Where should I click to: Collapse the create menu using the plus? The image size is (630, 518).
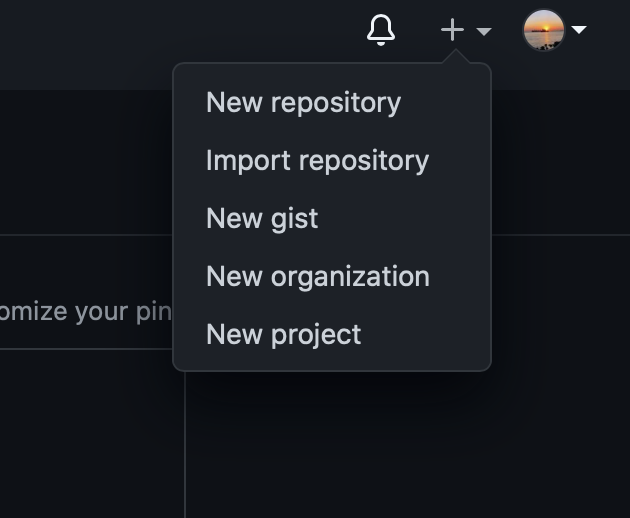[452, 30]
